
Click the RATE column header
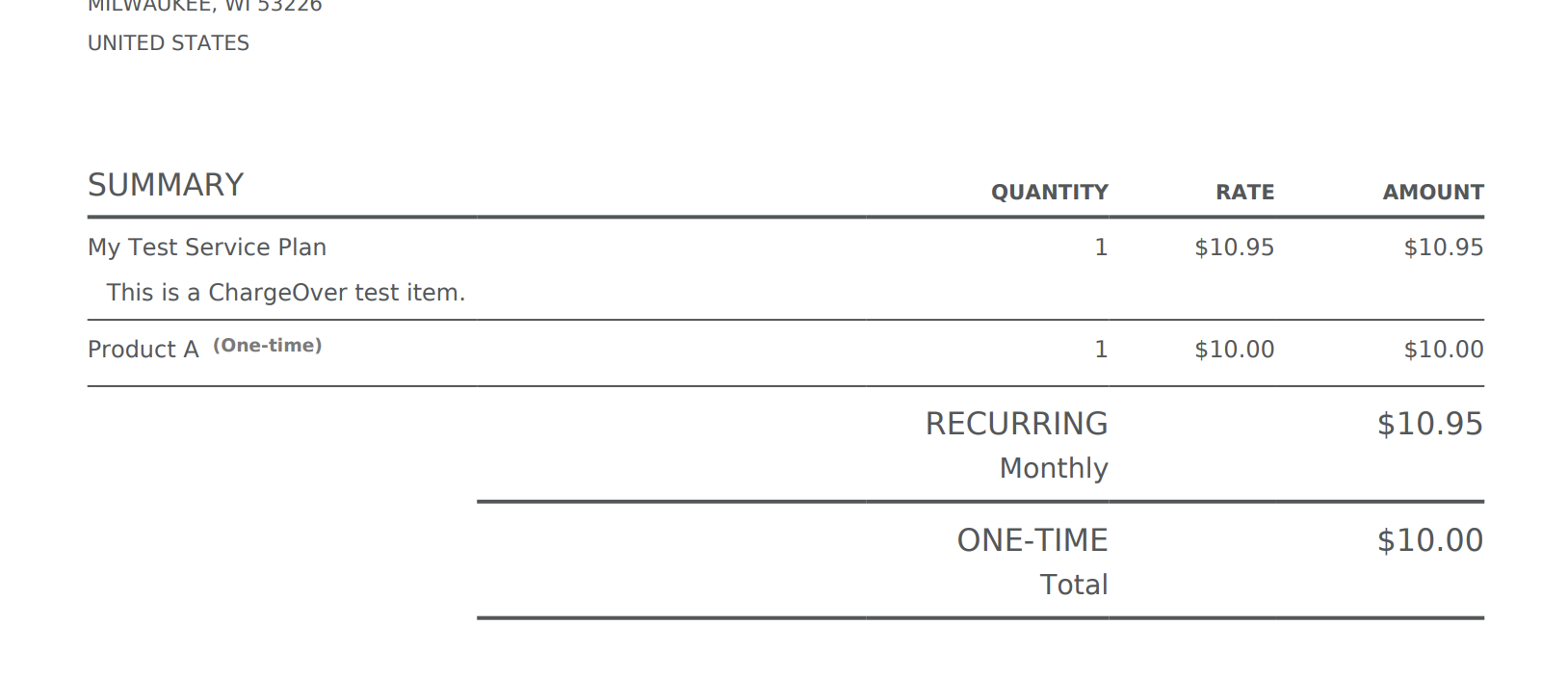[x=1244, y=193]
